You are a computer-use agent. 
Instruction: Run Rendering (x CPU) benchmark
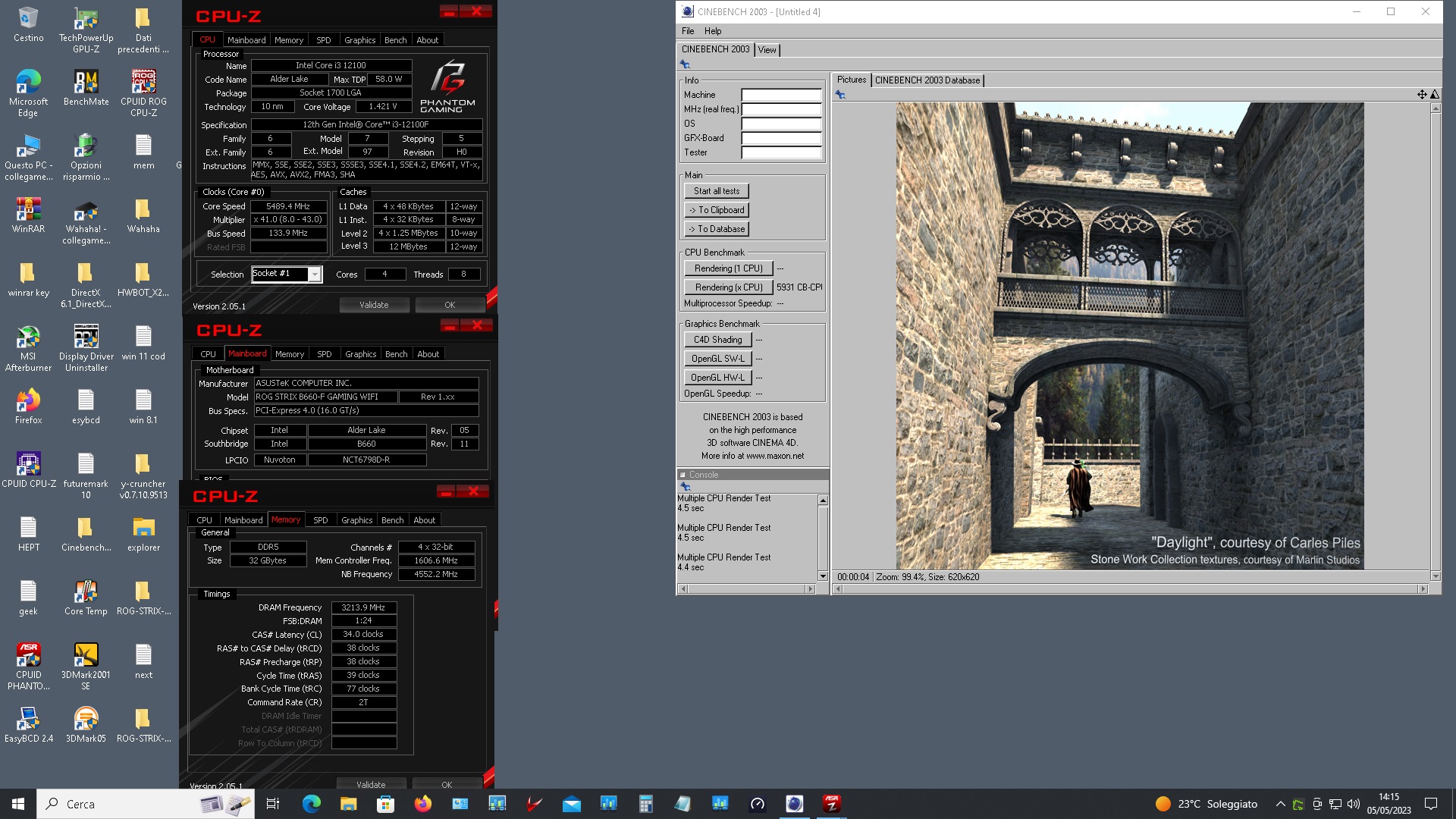pyautogui.click(x=729, y=287)
